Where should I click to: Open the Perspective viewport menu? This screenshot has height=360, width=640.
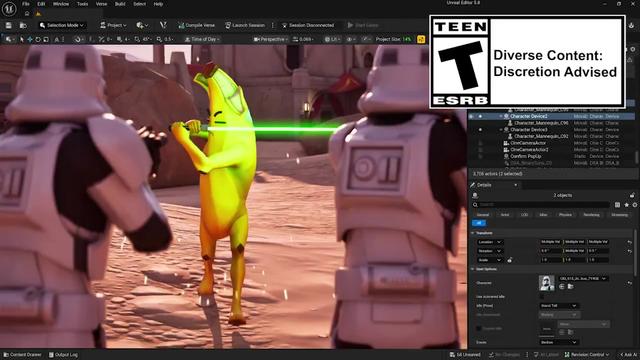coord(270,39)
